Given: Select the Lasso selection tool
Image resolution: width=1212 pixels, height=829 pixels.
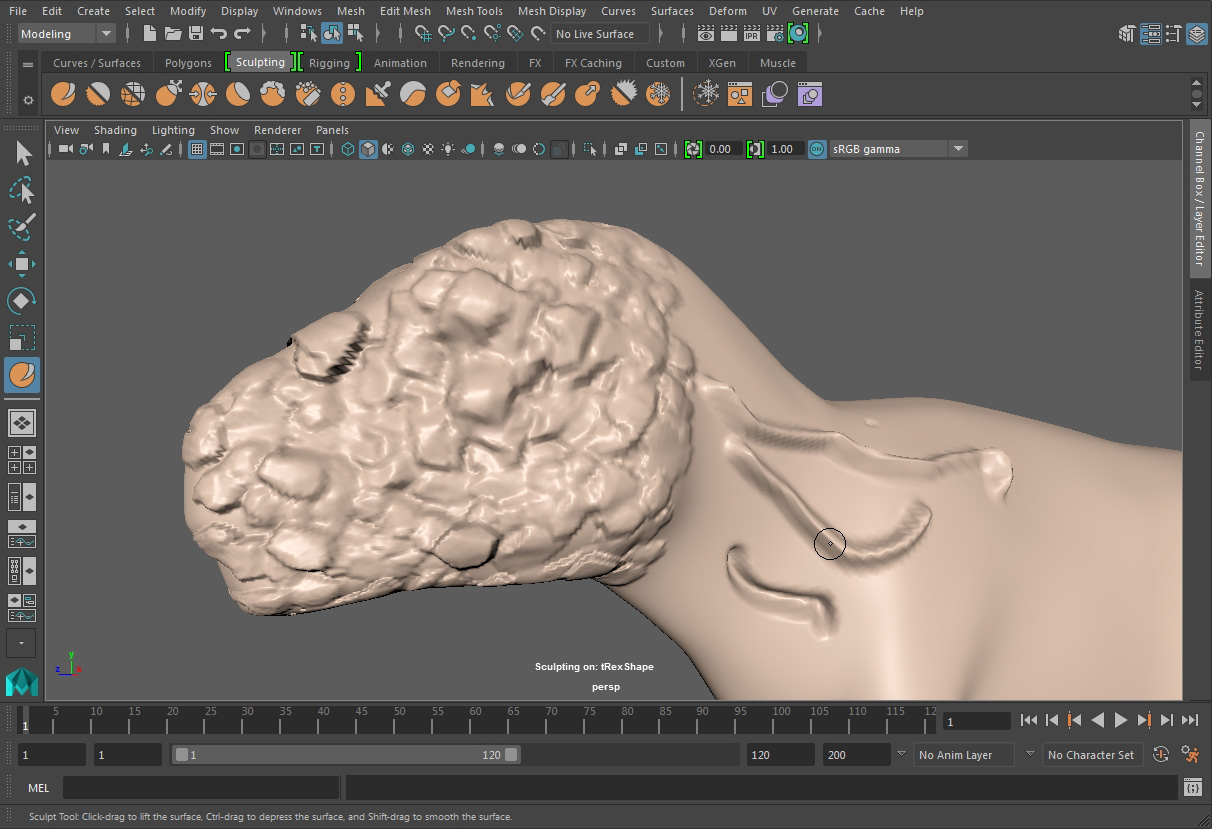Looking at the screenshot, I should pos(22,190).
